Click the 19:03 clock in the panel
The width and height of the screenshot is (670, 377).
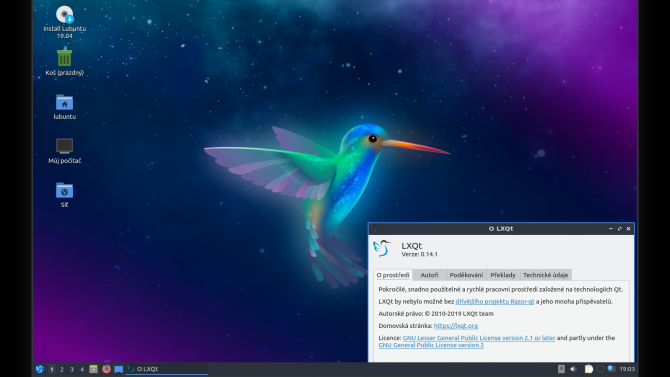(x=627, y=369)
